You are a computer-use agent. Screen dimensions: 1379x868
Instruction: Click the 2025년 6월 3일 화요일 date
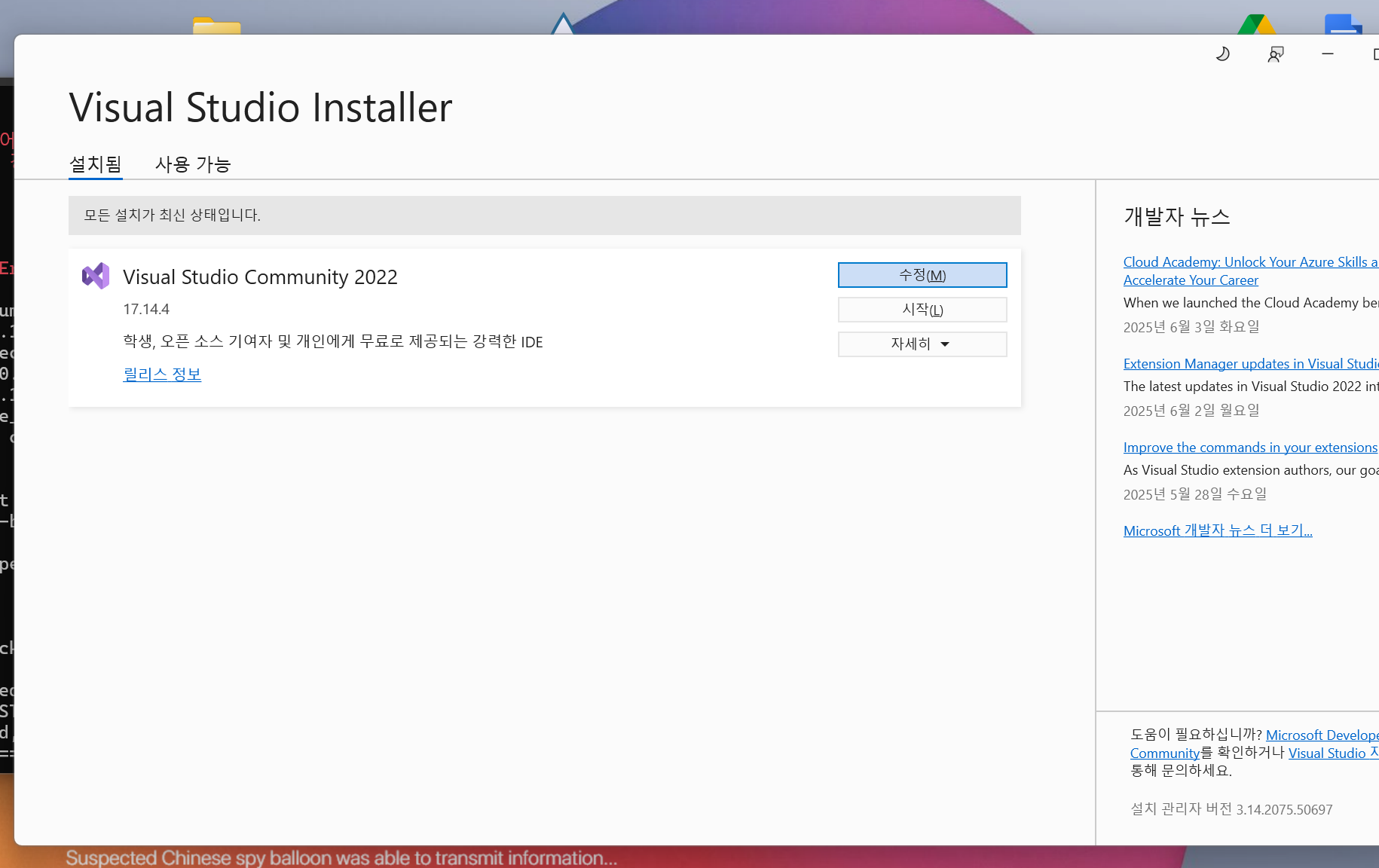point(1191,327)
